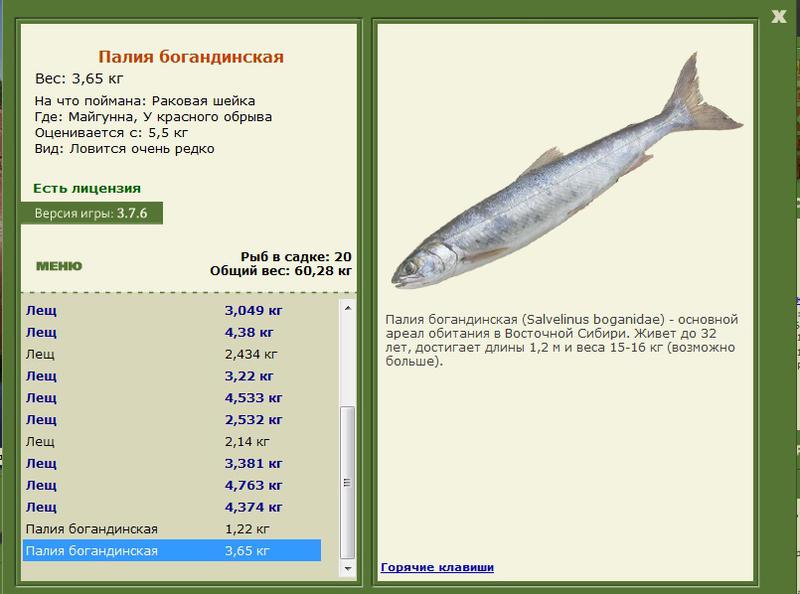The image size is (800, 594).
Task: Select the Лещ 4,763 кг row
Action: tap(172, 485)
